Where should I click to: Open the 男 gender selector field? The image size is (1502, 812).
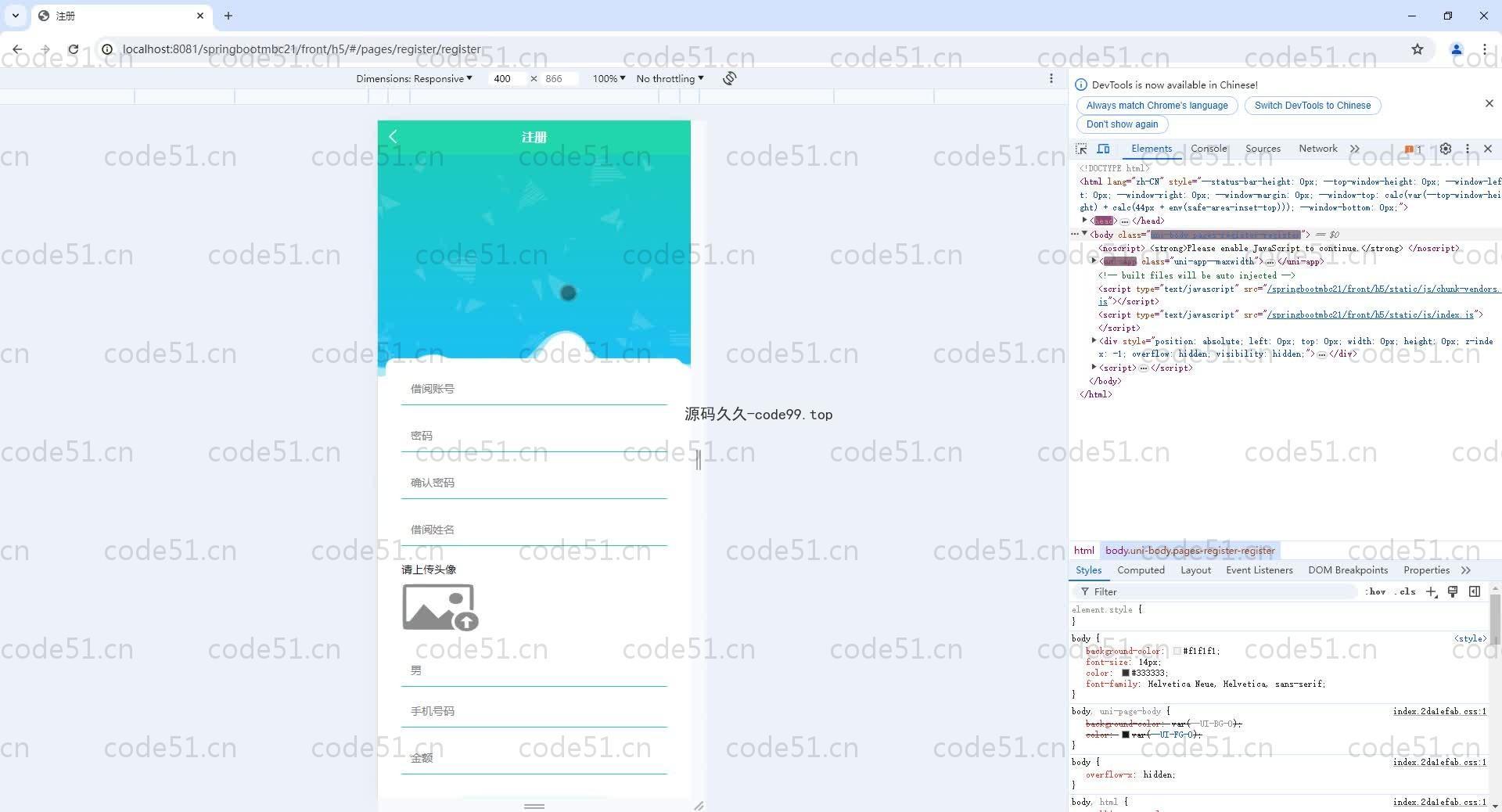[534, 670]
